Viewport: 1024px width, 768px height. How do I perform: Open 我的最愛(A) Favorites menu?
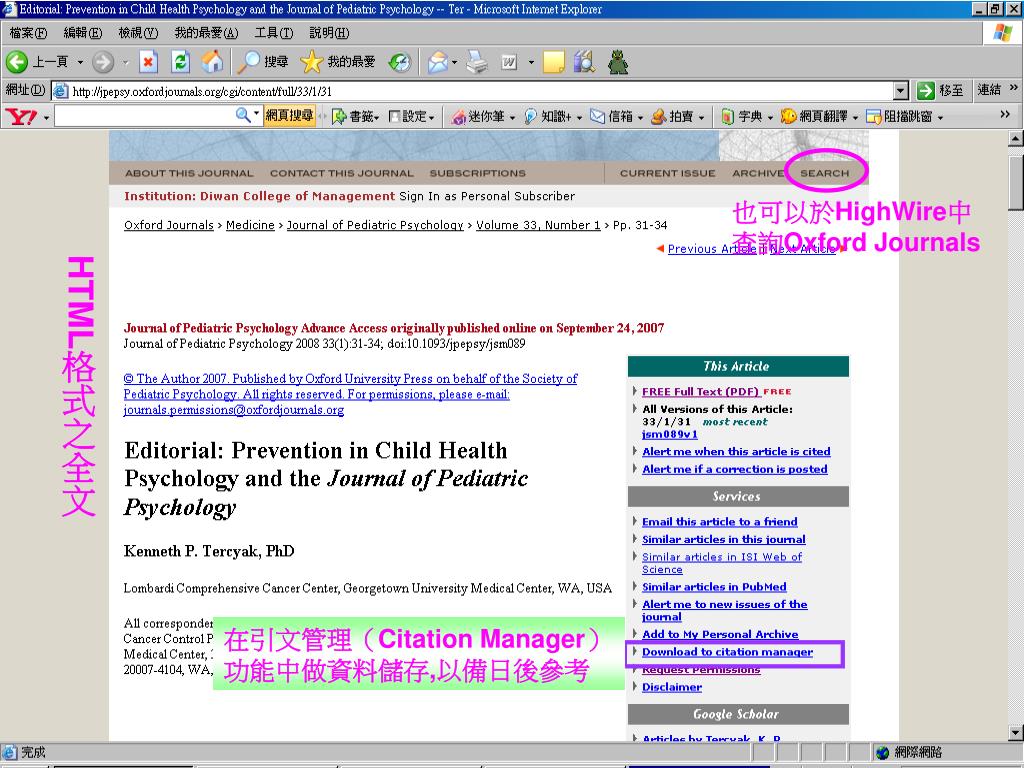(x=206, y=33)
